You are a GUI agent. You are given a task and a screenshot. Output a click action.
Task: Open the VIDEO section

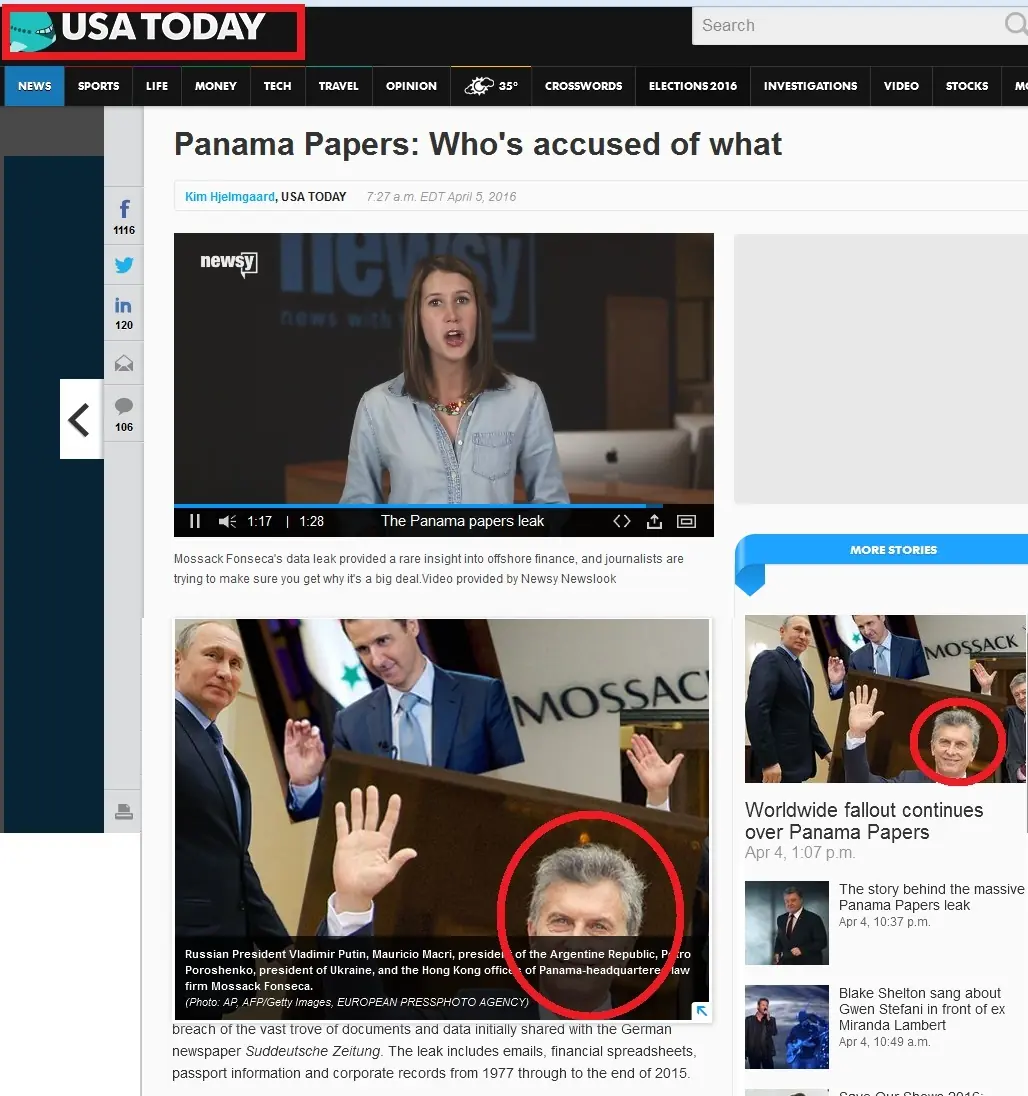pos(901,86)
